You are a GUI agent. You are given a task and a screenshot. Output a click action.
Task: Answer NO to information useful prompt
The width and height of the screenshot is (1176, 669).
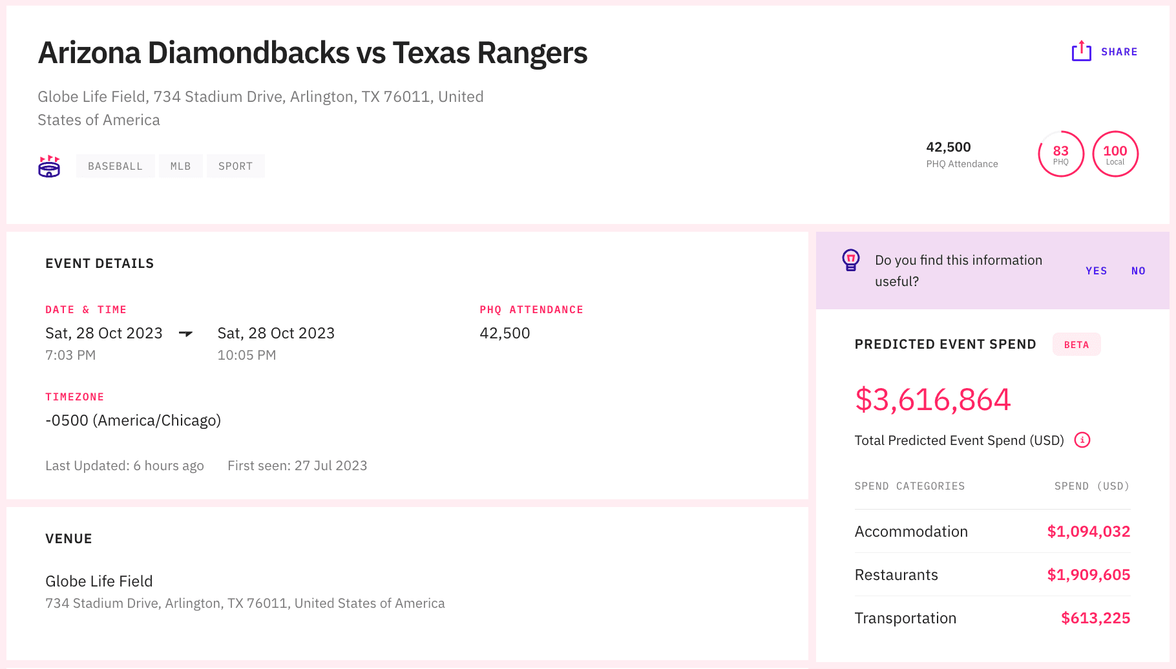1138,271
